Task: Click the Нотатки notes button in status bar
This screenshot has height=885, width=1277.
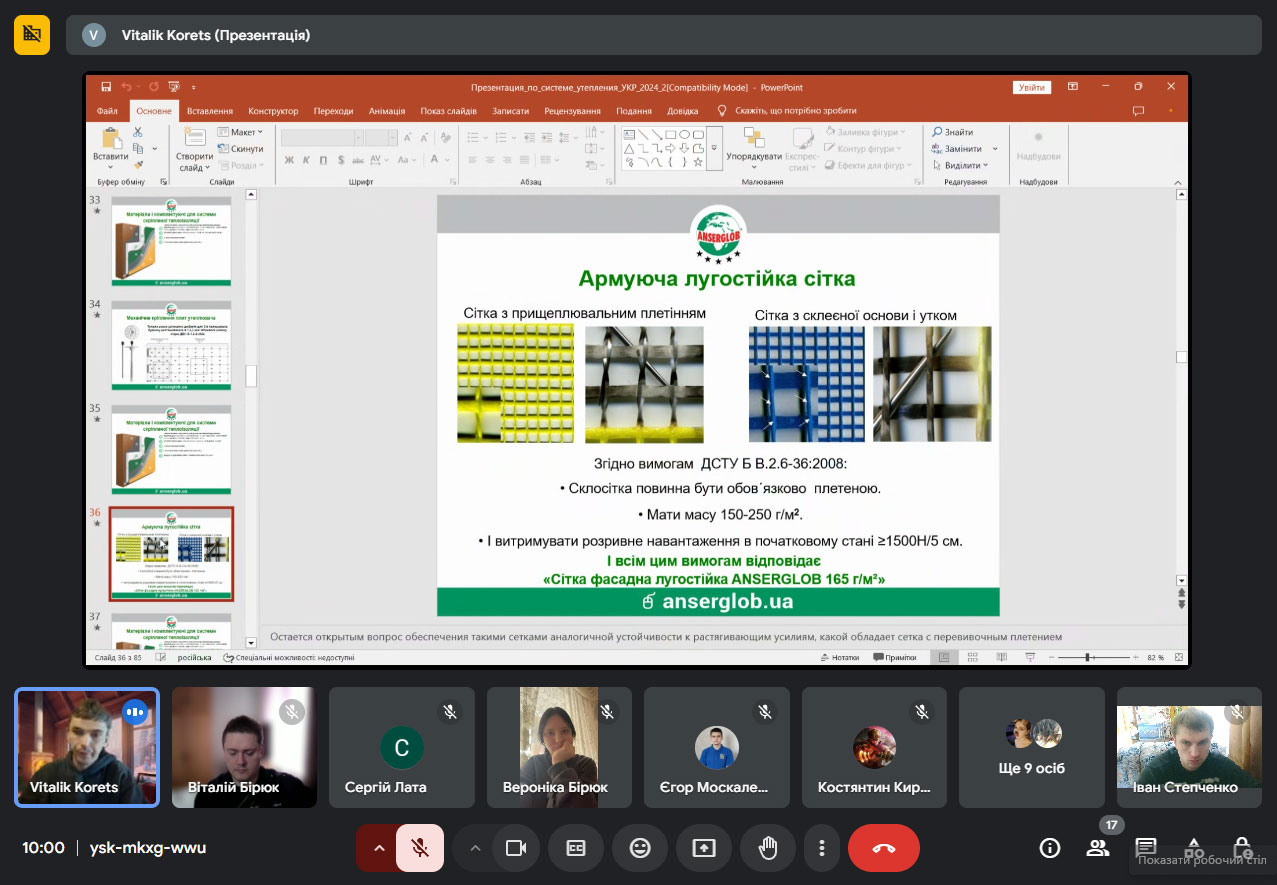Action: click(839, 657)
